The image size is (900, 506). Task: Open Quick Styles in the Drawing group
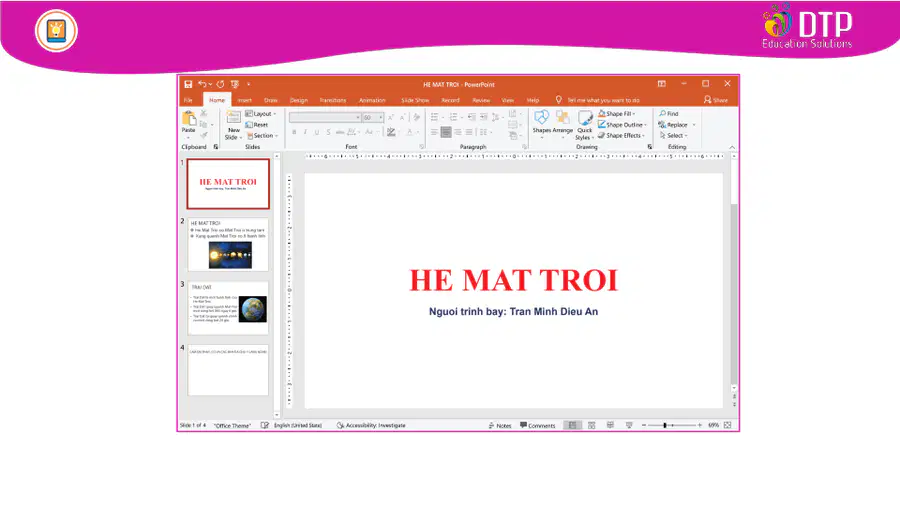[x=584, y=123]
